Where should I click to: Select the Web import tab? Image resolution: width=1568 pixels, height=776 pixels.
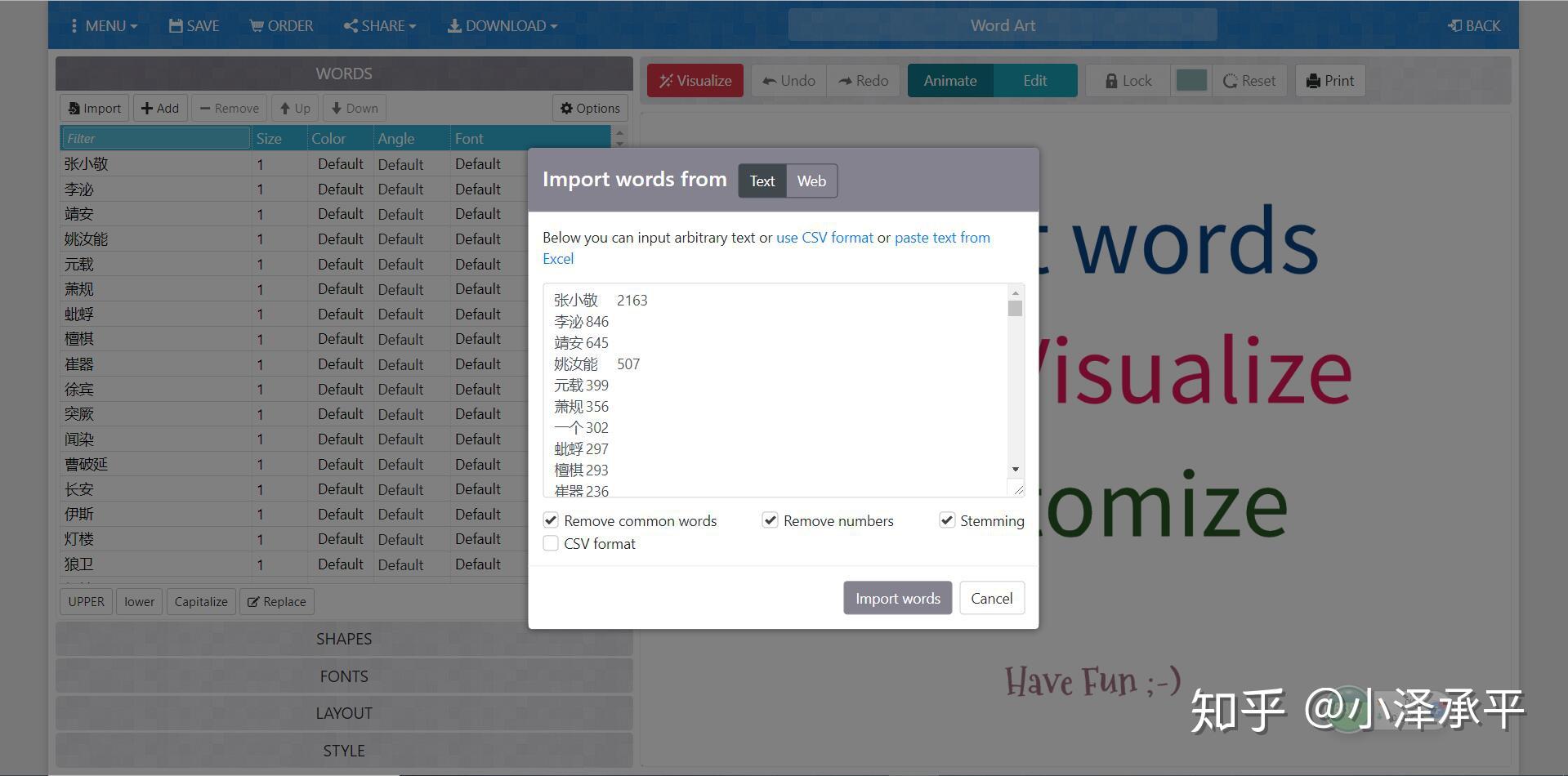tap(811, 181)
